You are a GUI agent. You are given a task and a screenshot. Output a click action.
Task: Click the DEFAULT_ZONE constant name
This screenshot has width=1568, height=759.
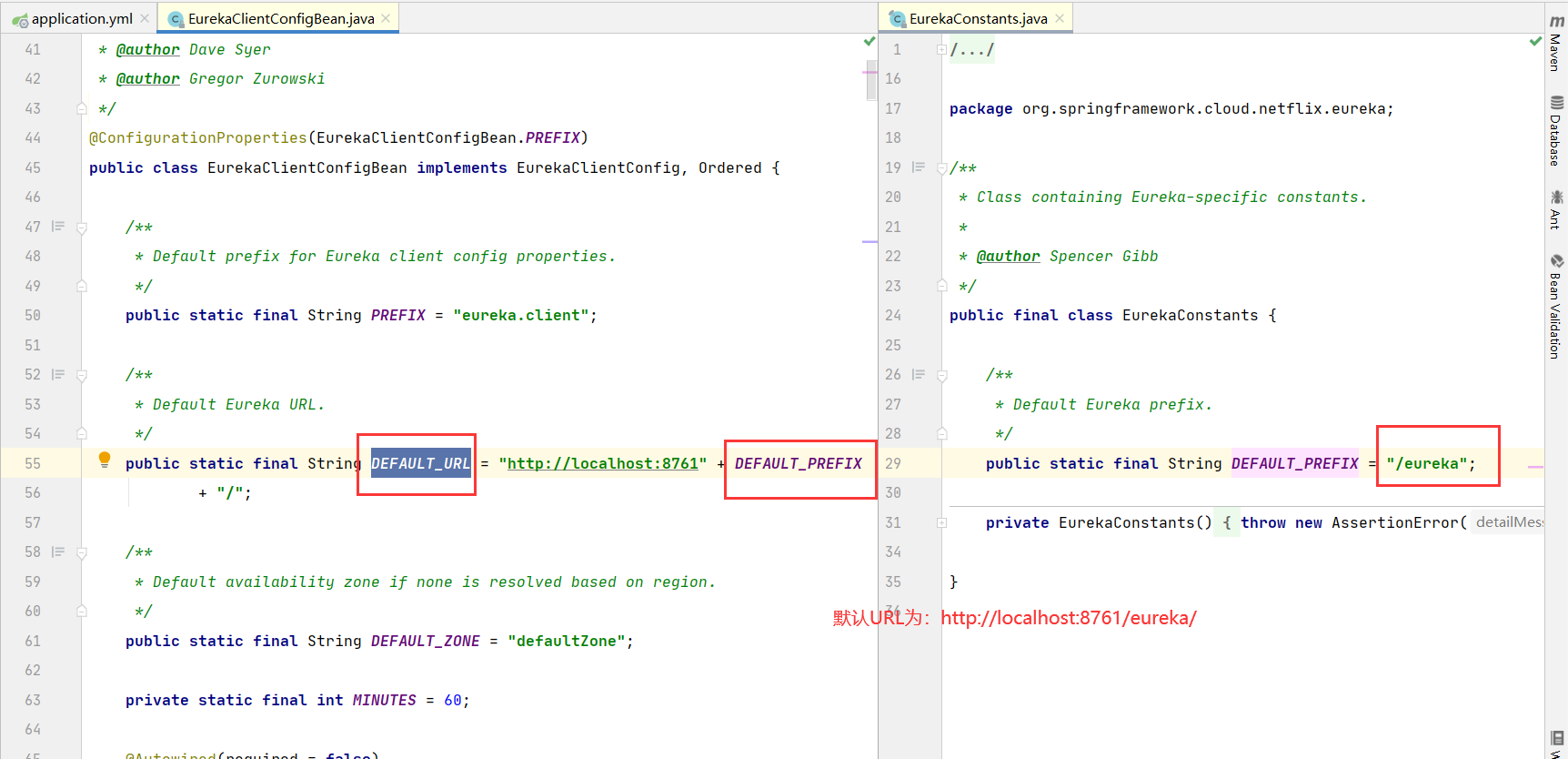click(x=425, y=641)
